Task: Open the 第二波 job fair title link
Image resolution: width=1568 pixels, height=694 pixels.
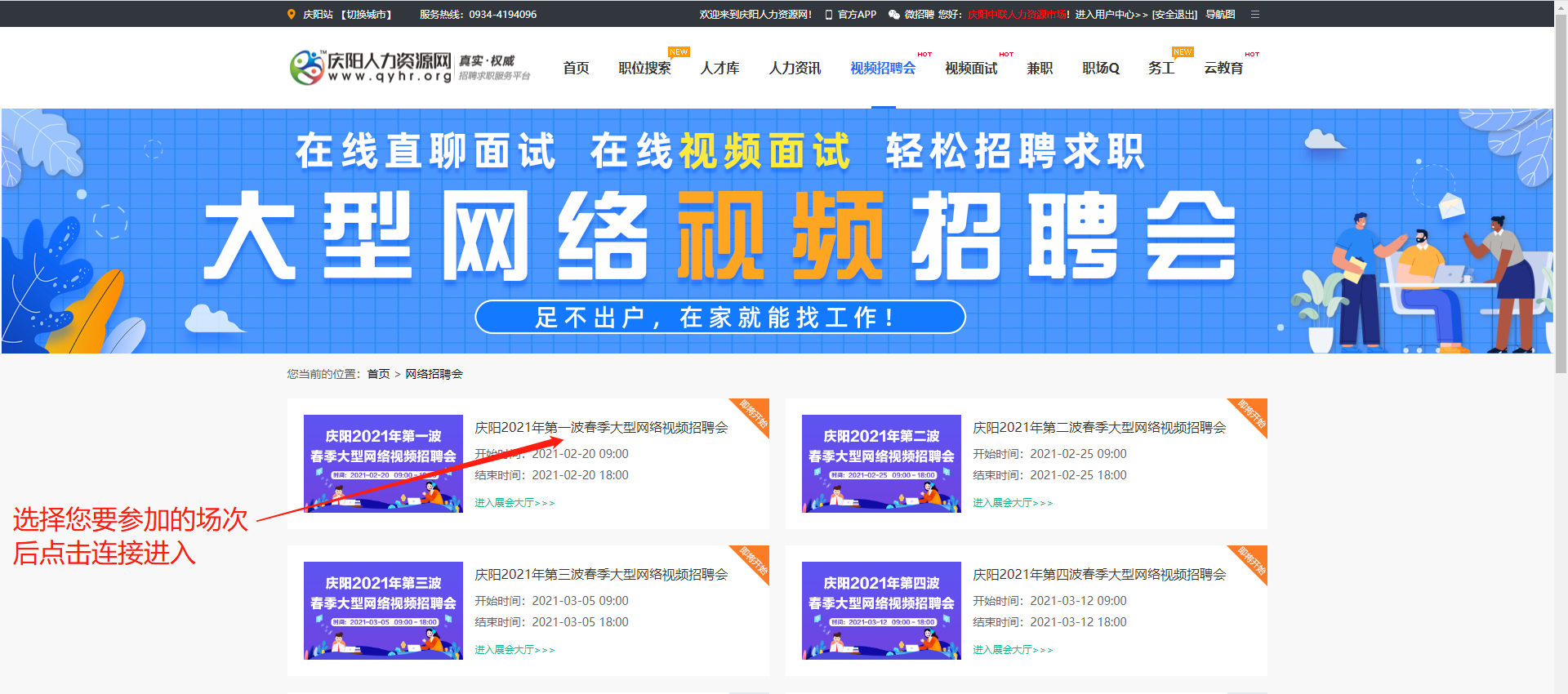Action: (x=1099, y=428)
